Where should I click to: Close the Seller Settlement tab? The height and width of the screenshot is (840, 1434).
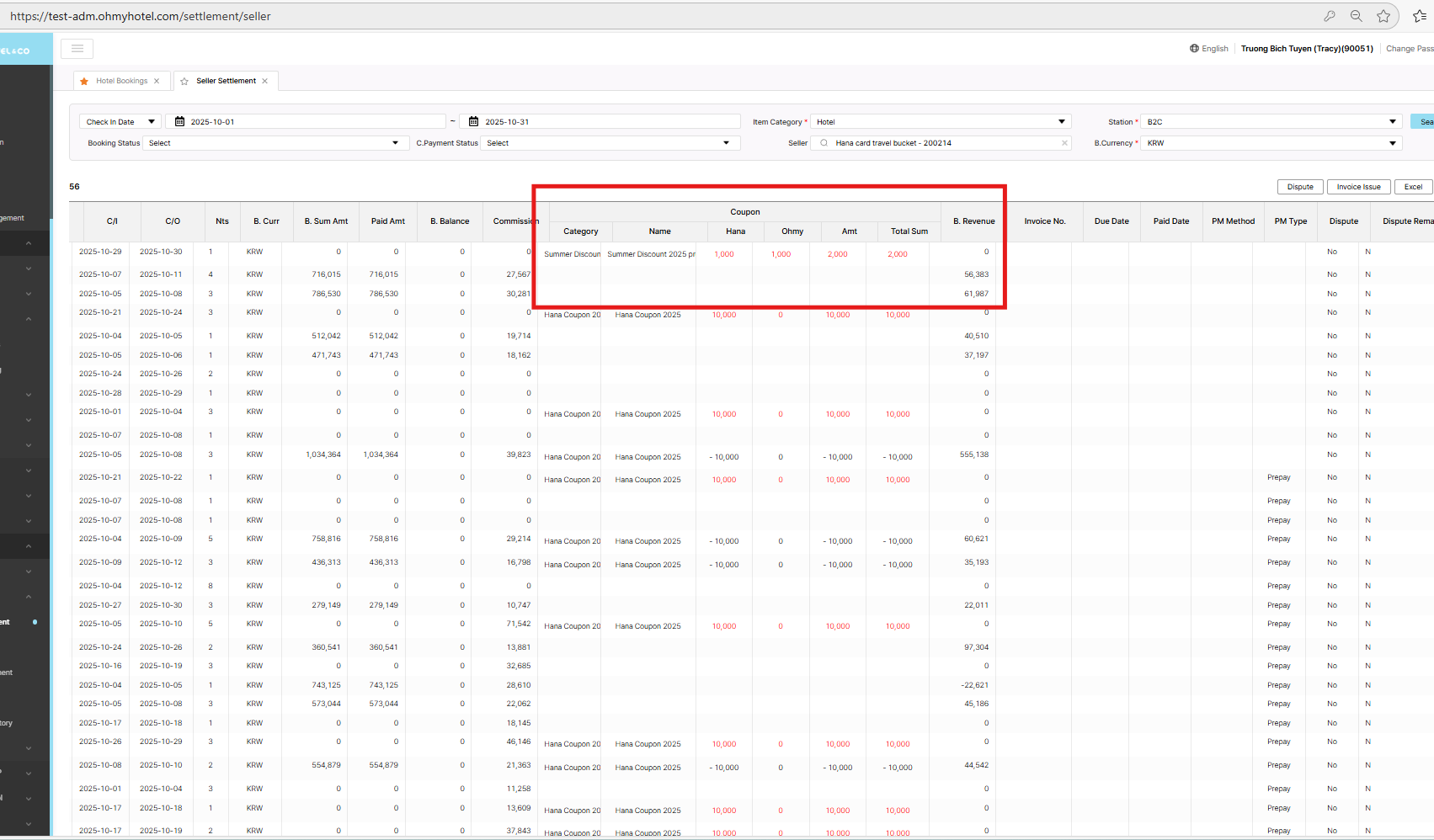265,82
